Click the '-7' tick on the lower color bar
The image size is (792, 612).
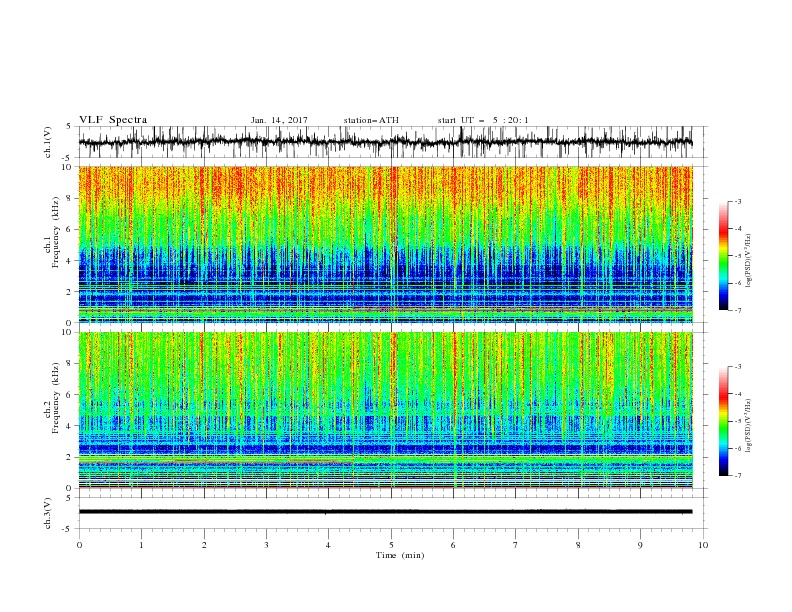coord(737,475)
